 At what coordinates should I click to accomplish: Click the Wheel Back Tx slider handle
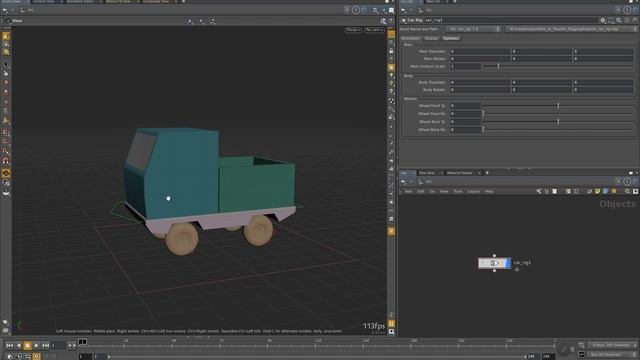558,122
